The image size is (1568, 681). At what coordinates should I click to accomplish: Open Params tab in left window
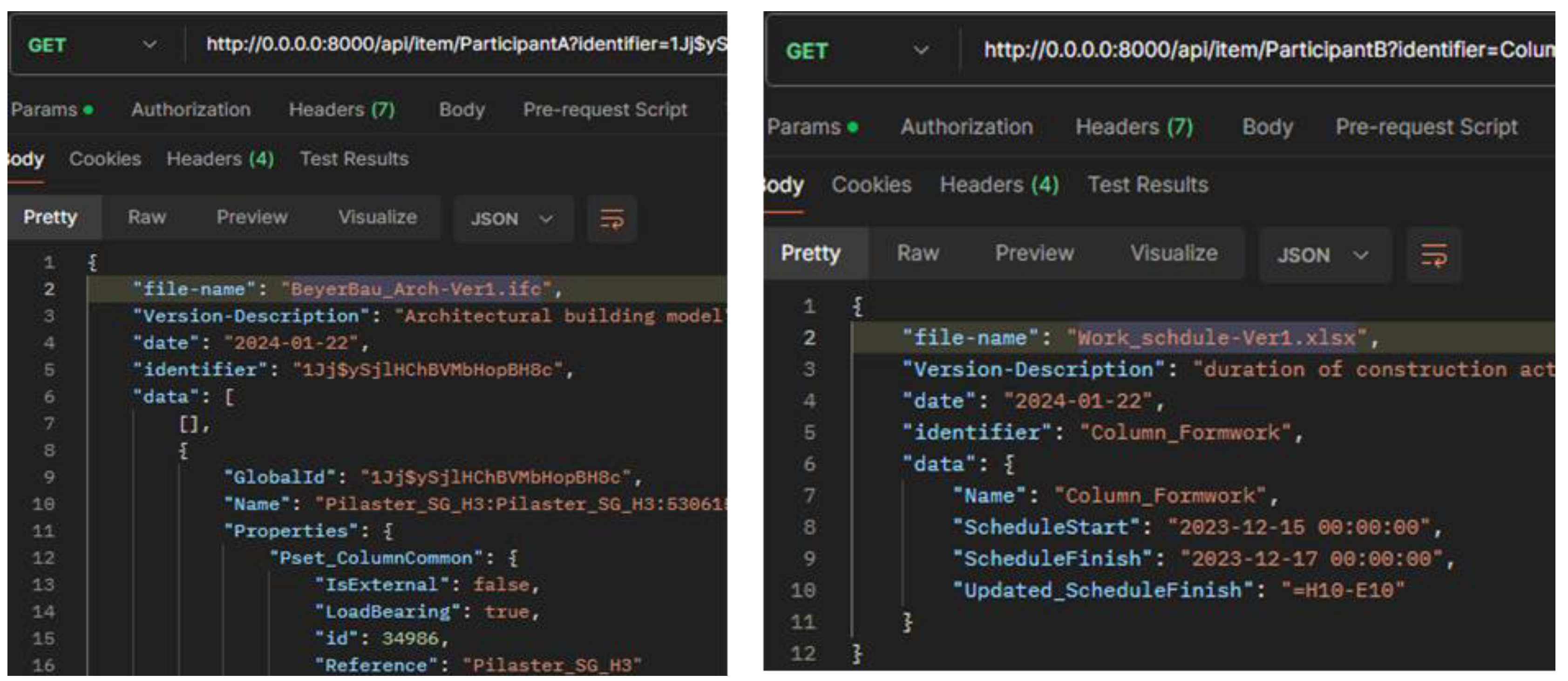pyautogui.click(x=52, y=109)
